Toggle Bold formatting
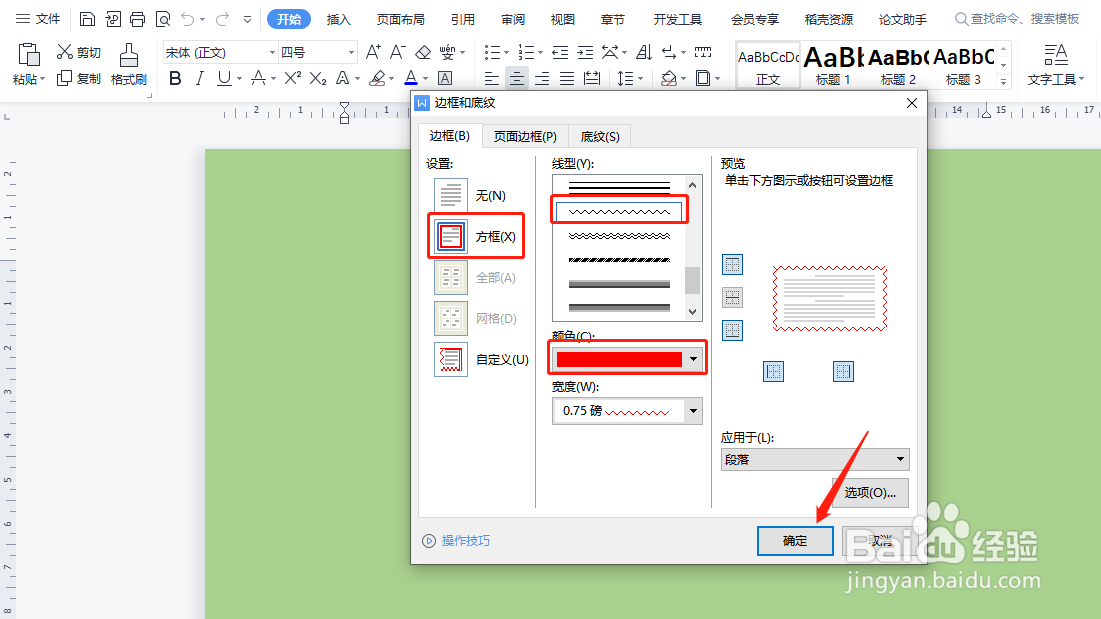This screenshot has width=1101, height=619. (176, 79)
